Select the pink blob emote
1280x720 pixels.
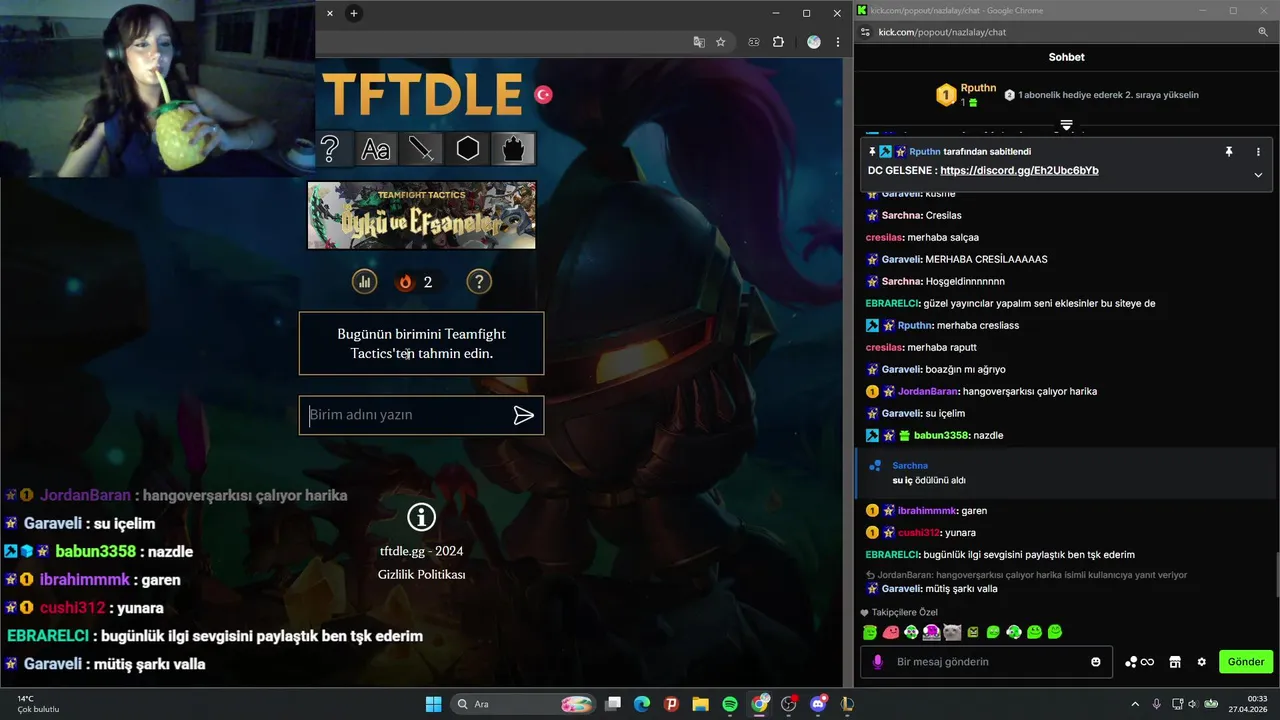pyautogui.click(x=891, y=632)
